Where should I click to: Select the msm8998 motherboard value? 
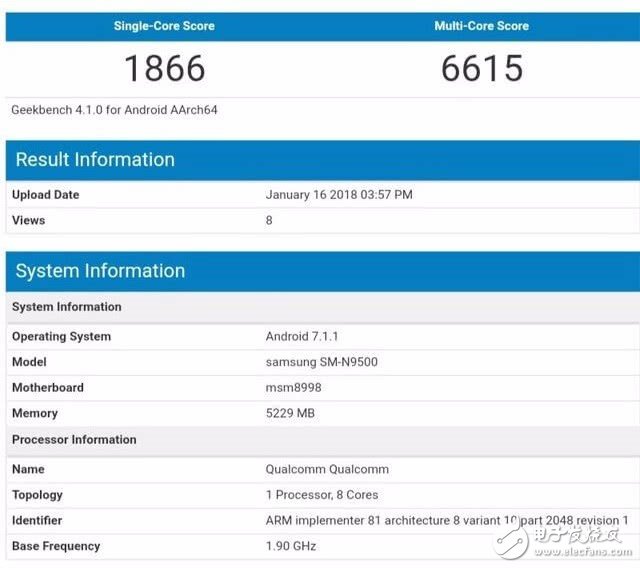tap(293, 388)
